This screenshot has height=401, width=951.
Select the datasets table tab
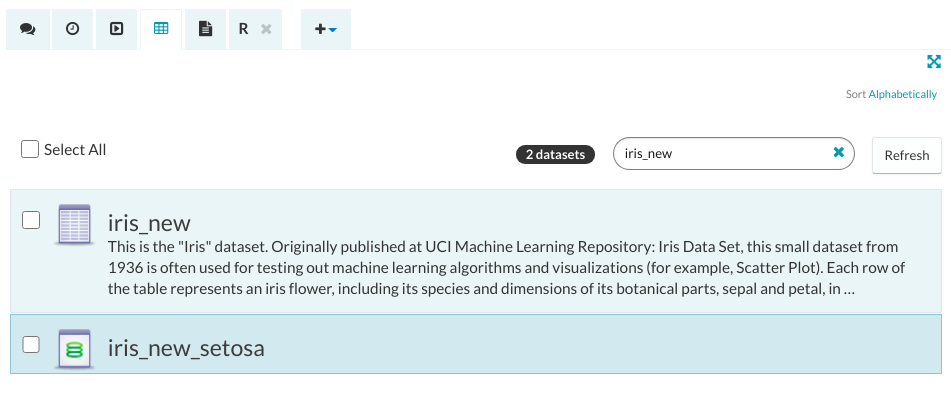[x=160, y=29]
